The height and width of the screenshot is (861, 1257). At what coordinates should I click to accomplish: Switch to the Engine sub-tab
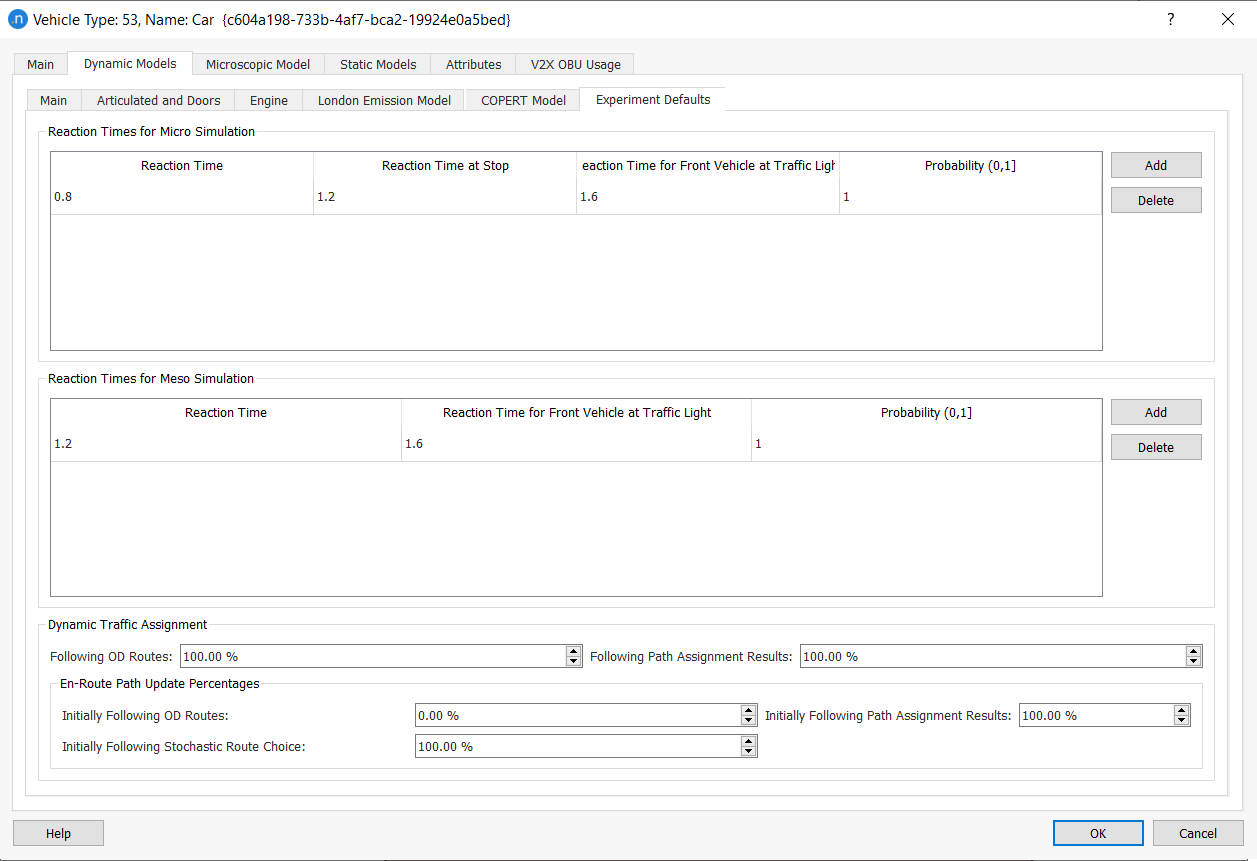point(268,100)
